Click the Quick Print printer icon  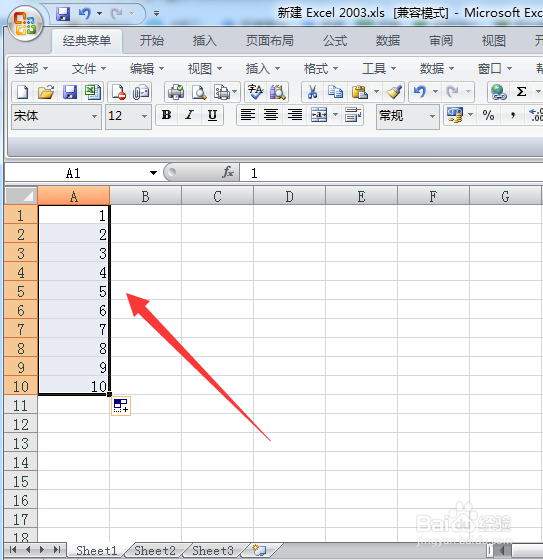(x=176, y=92)
